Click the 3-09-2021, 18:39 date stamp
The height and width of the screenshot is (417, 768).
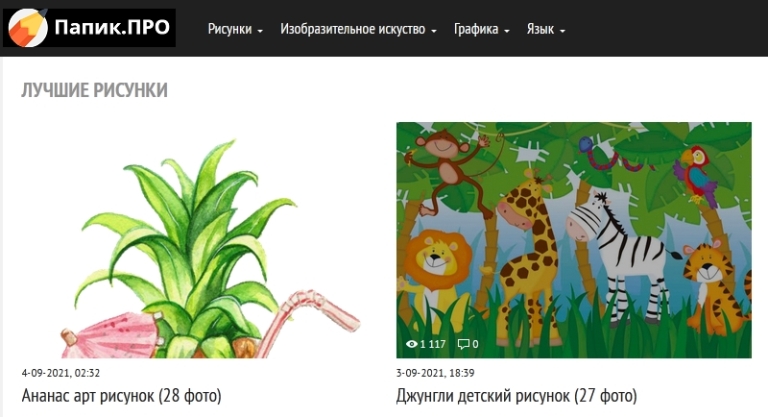[x=435, y=373]
